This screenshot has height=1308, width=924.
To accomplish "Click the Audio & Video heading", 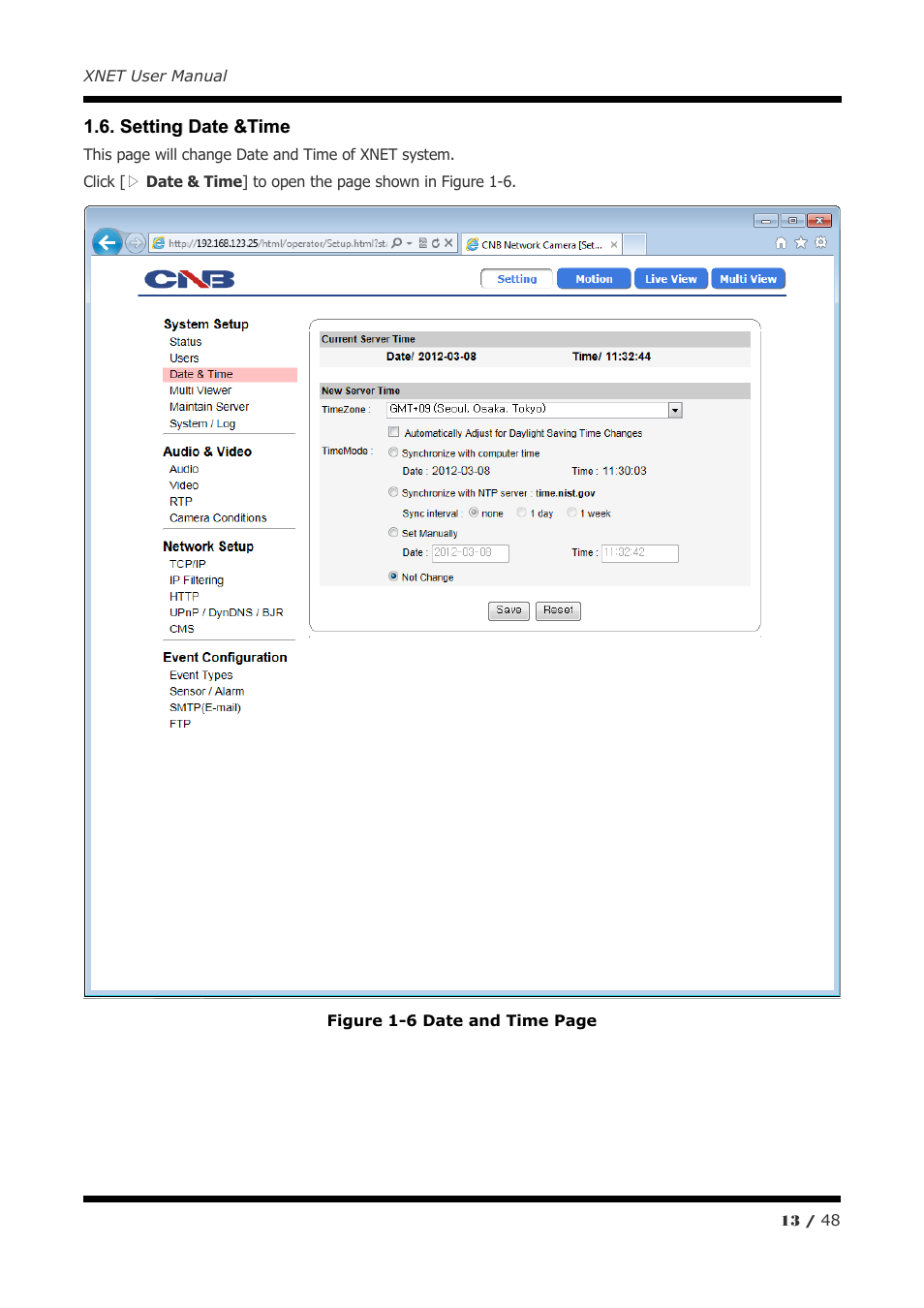I will point(207,452).
